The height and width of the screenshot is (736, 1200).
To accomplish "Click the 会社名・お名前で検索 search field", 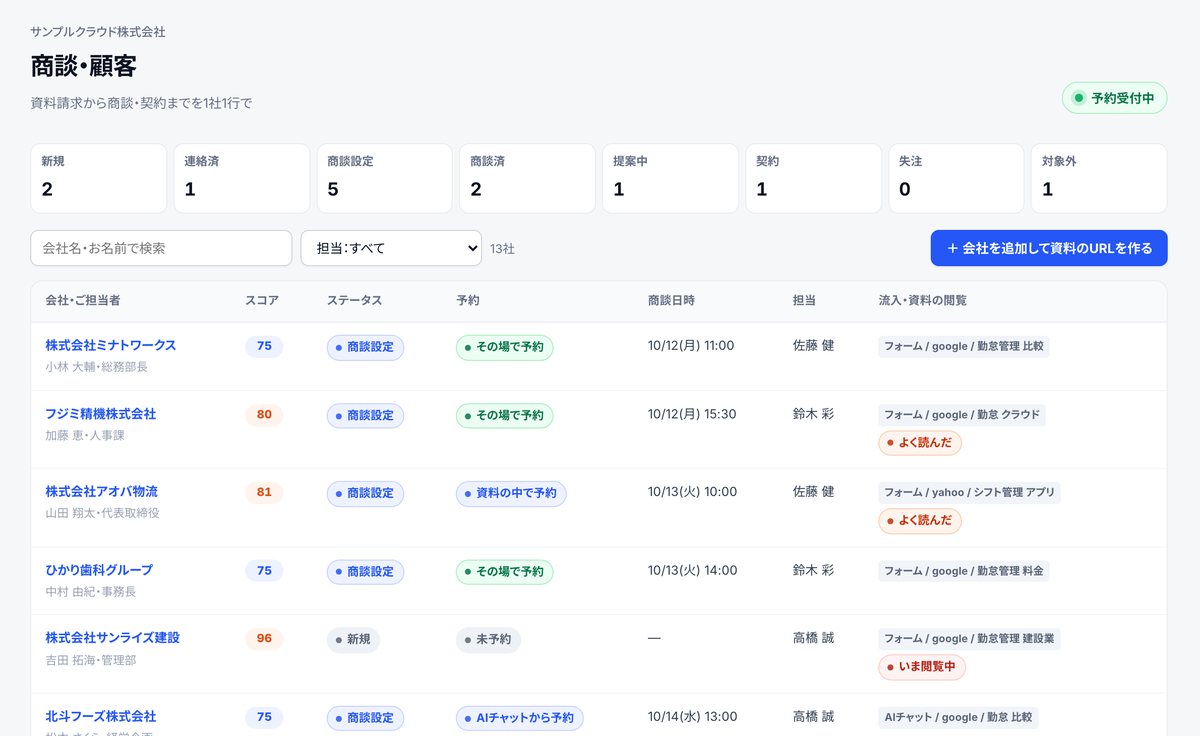I will pyautogui.click(x=161, y=248).
